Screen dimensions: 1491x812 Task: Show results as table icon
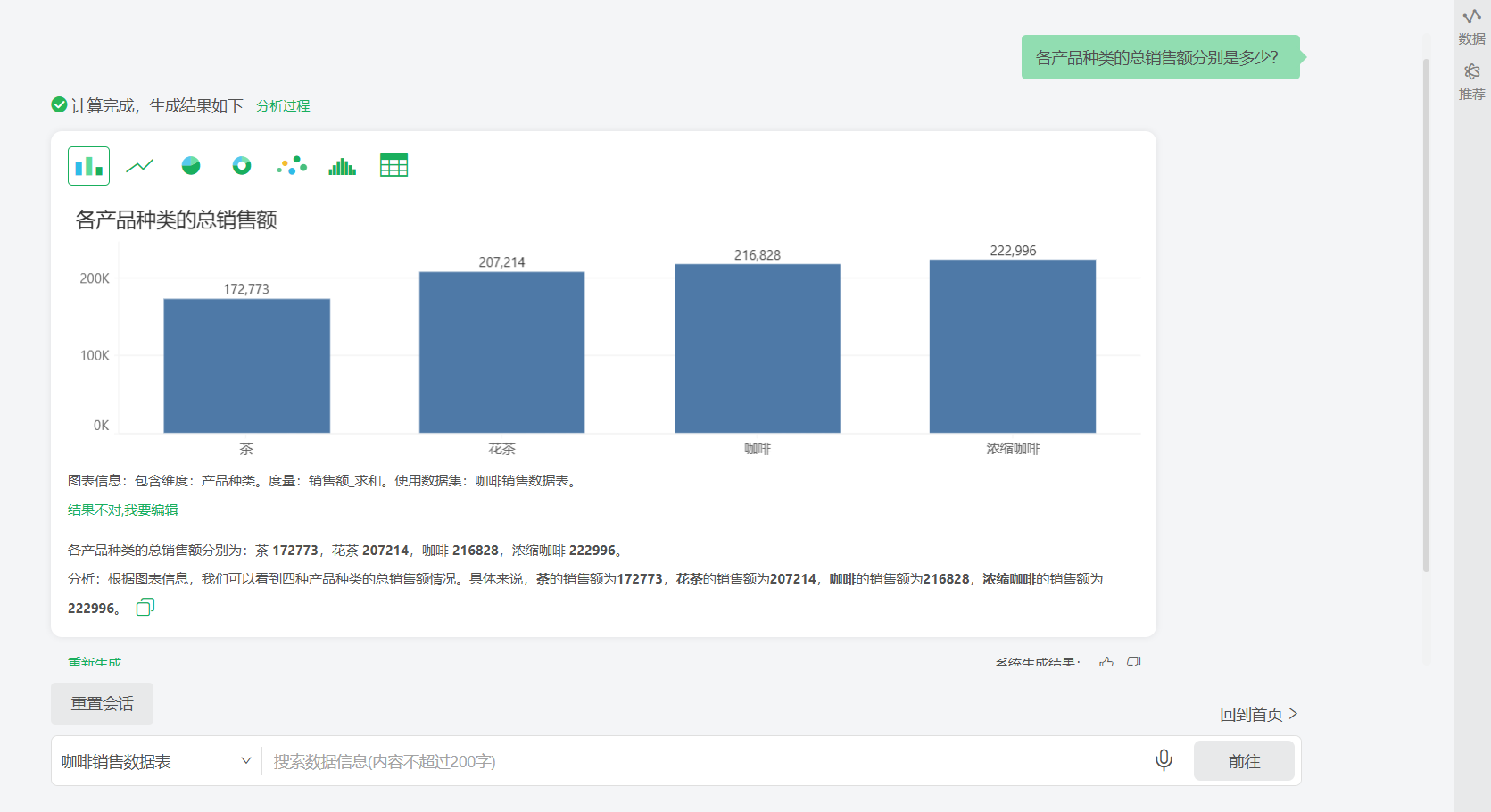[x=393, y=165]
